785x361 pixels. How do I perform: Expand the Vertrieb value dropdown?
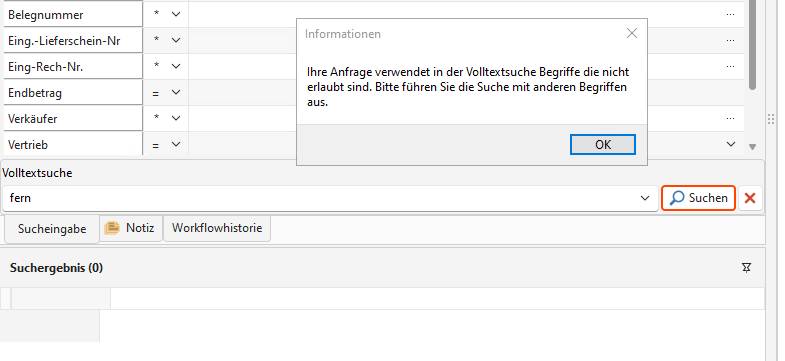coord(730,144)
